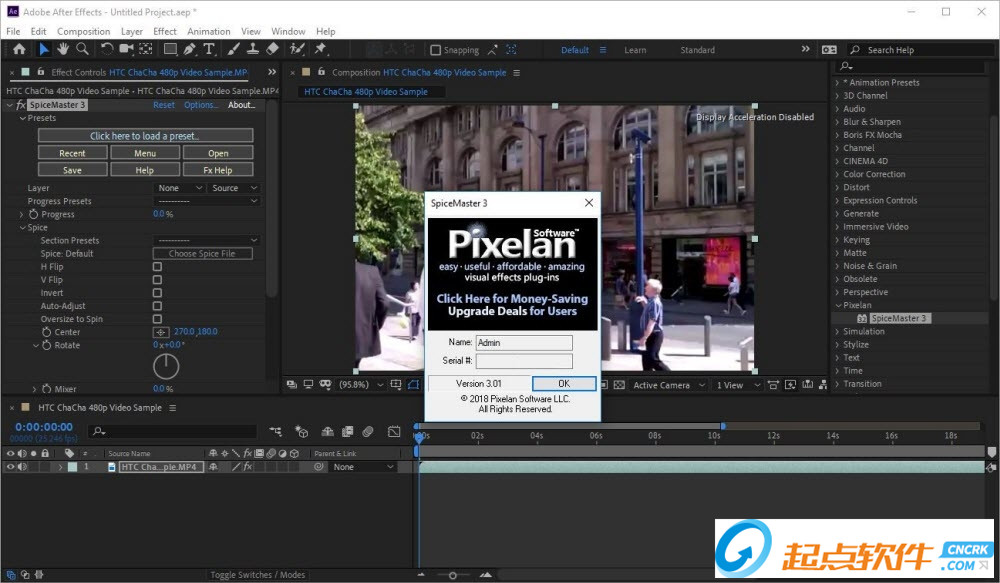
Task: Select the Puppet Pin tool
Action: (x=321, y=49)
